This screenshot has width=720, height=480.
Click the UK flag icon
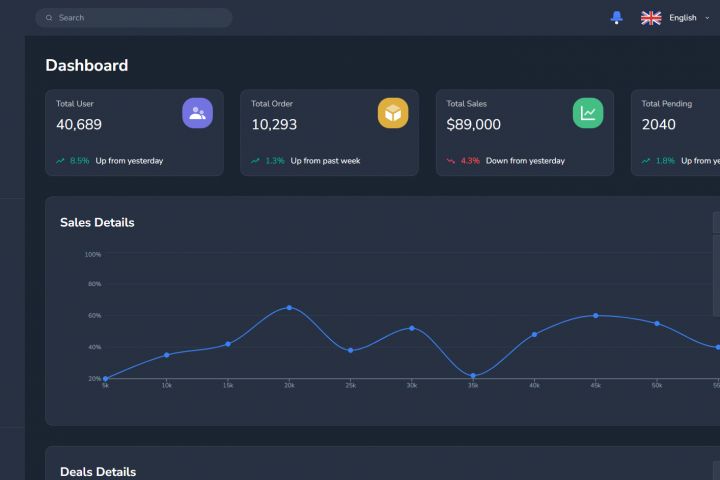tap(651, 18)
